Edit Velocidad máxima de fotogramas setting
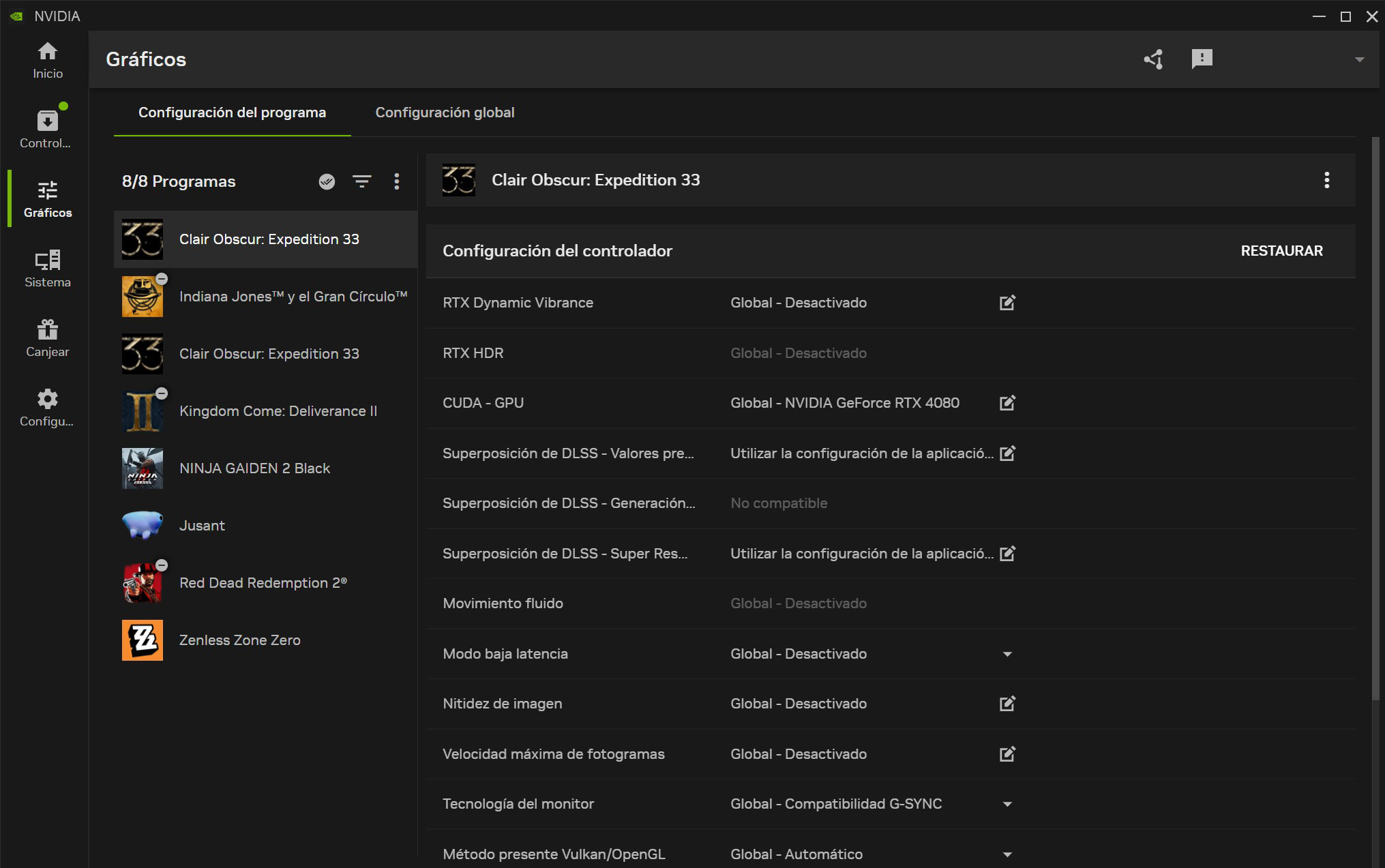 [x=1007, y=754]
